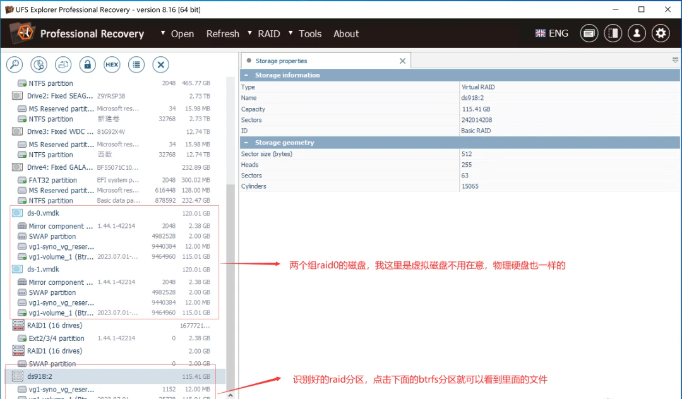Open the user account icon
Image resolution: width=682 pixels, height=399 pixels.
pos(637,34)
